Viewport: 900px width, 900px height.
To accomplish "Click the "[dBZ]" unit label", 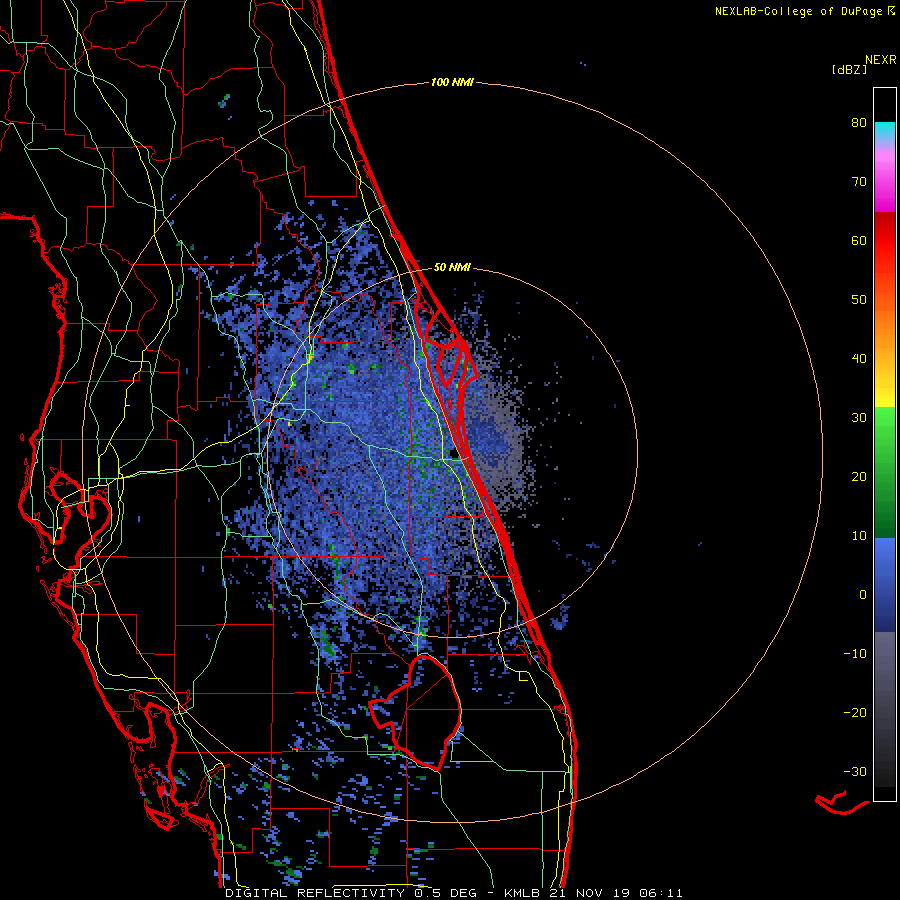I will (849, 69).
